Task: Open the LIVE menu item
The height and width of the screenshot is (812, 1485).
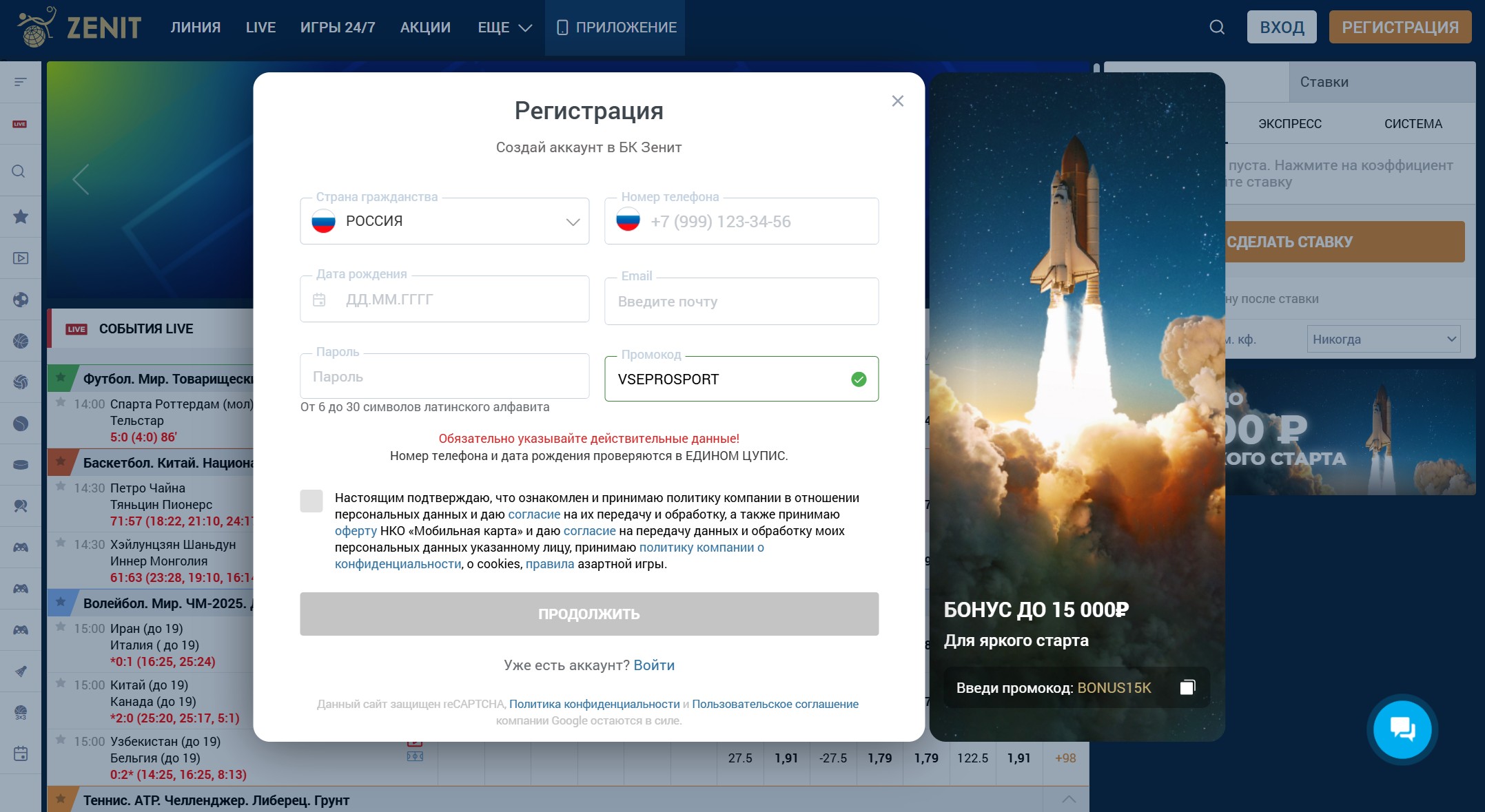Action: pyautogui.click(x=260, y=27)
